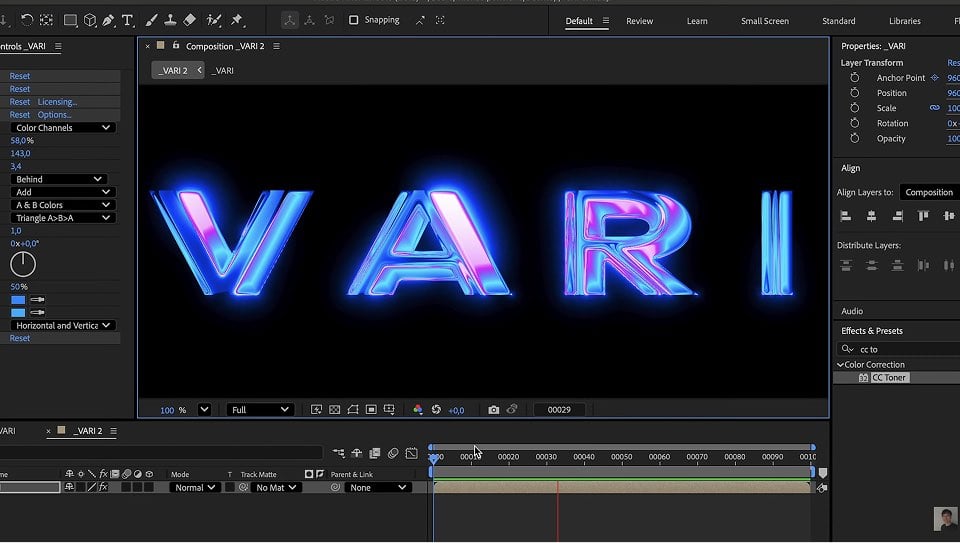Click the Options... link
The height and width of the screenshot is (543, 960).
tap(54, 115)
